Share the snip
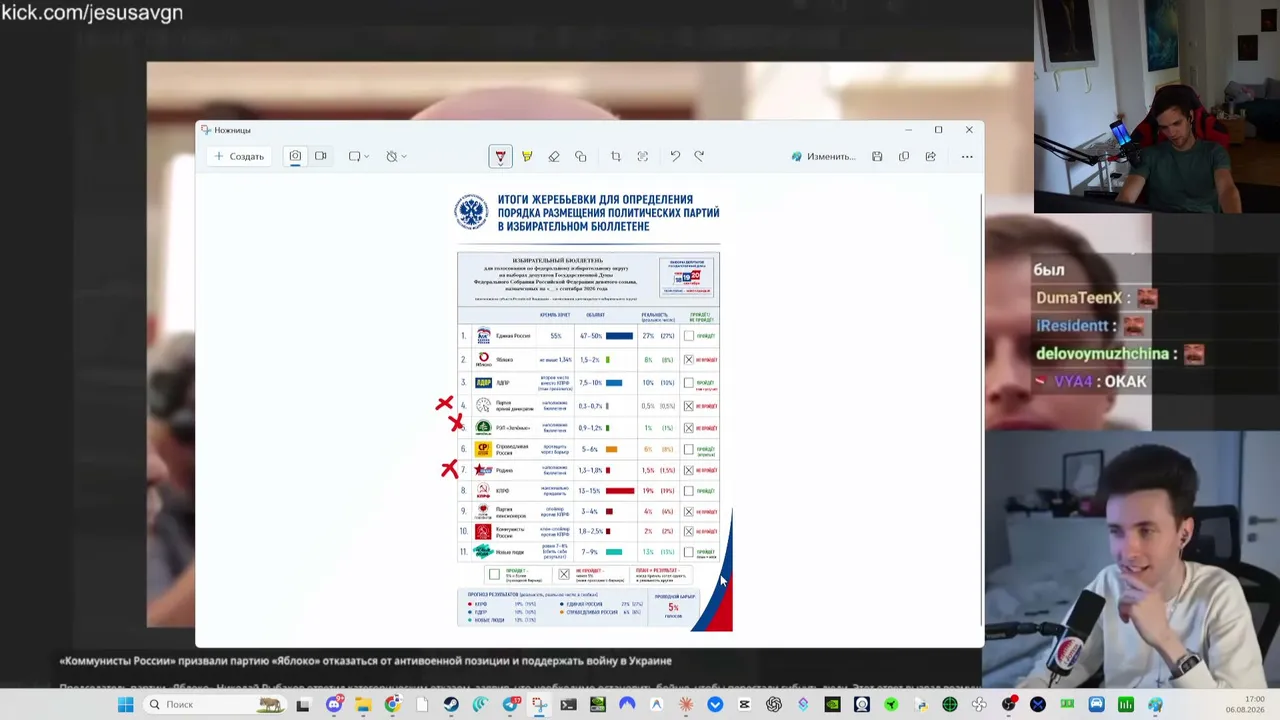Image resolution: width=1280 pixels, height=720 pixels. [931, 156]
